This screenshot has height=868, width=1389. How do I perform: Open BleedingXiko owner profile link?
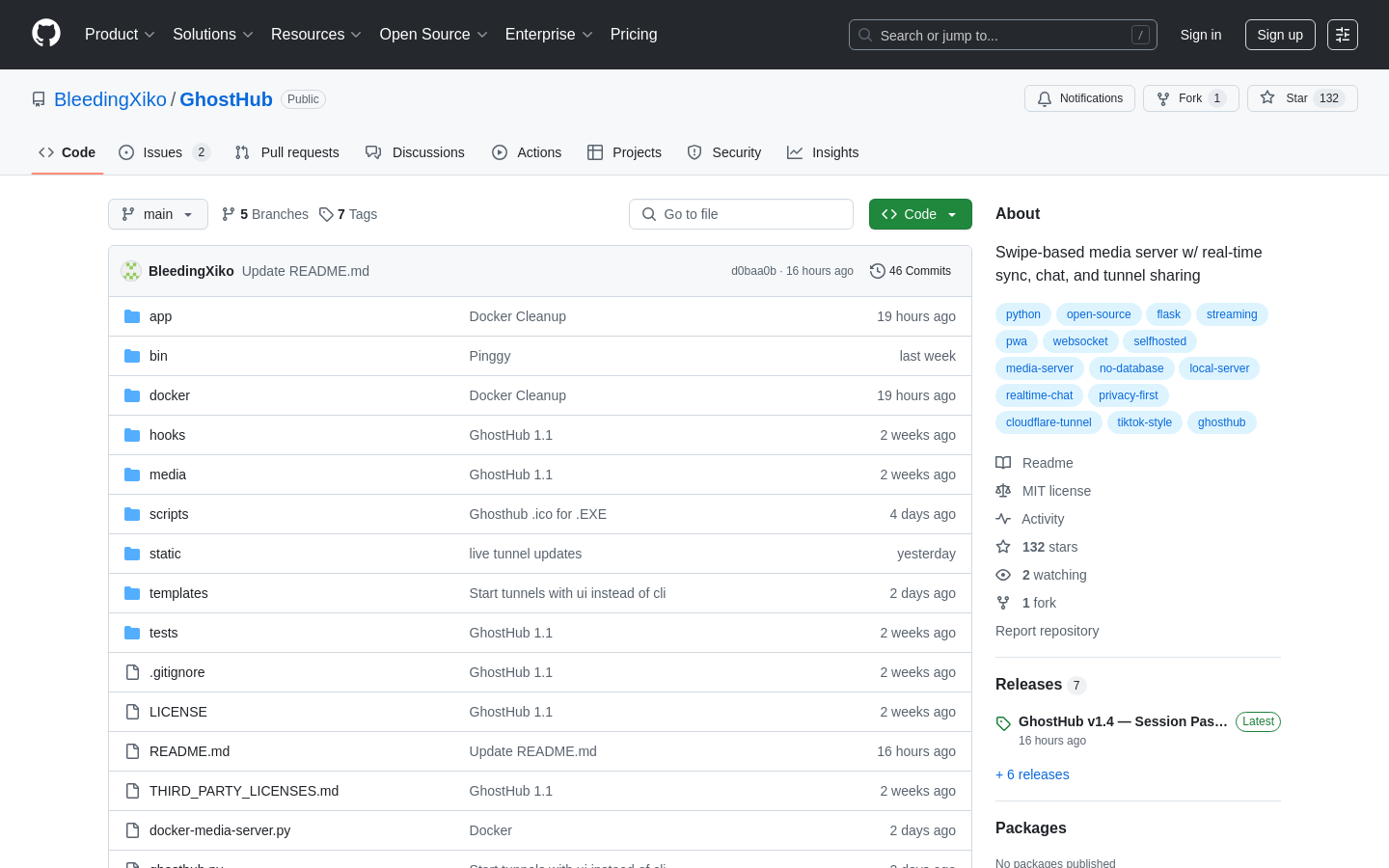(x=110, y=99)
